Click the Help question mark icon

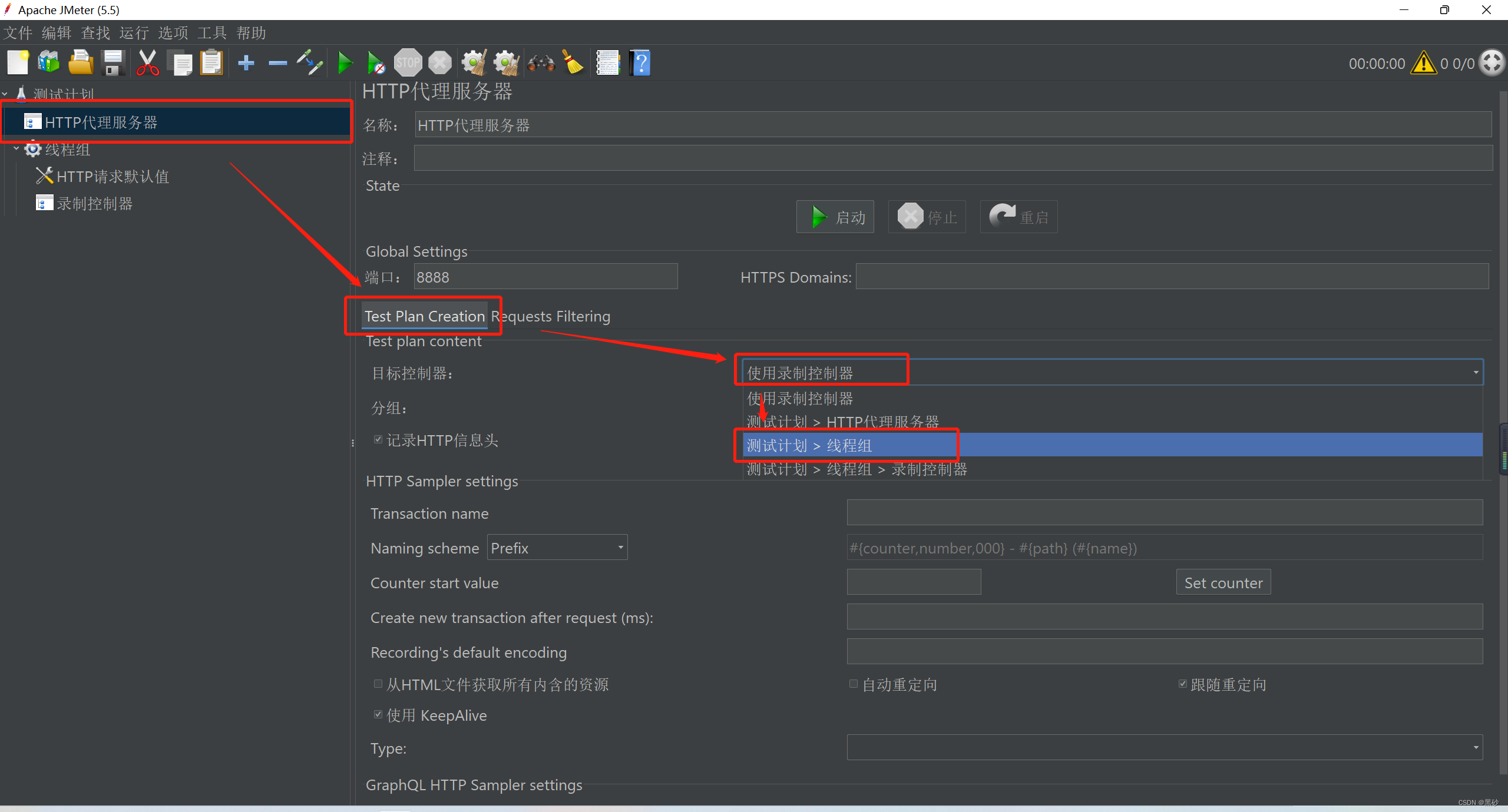click(x=640, y=62)
